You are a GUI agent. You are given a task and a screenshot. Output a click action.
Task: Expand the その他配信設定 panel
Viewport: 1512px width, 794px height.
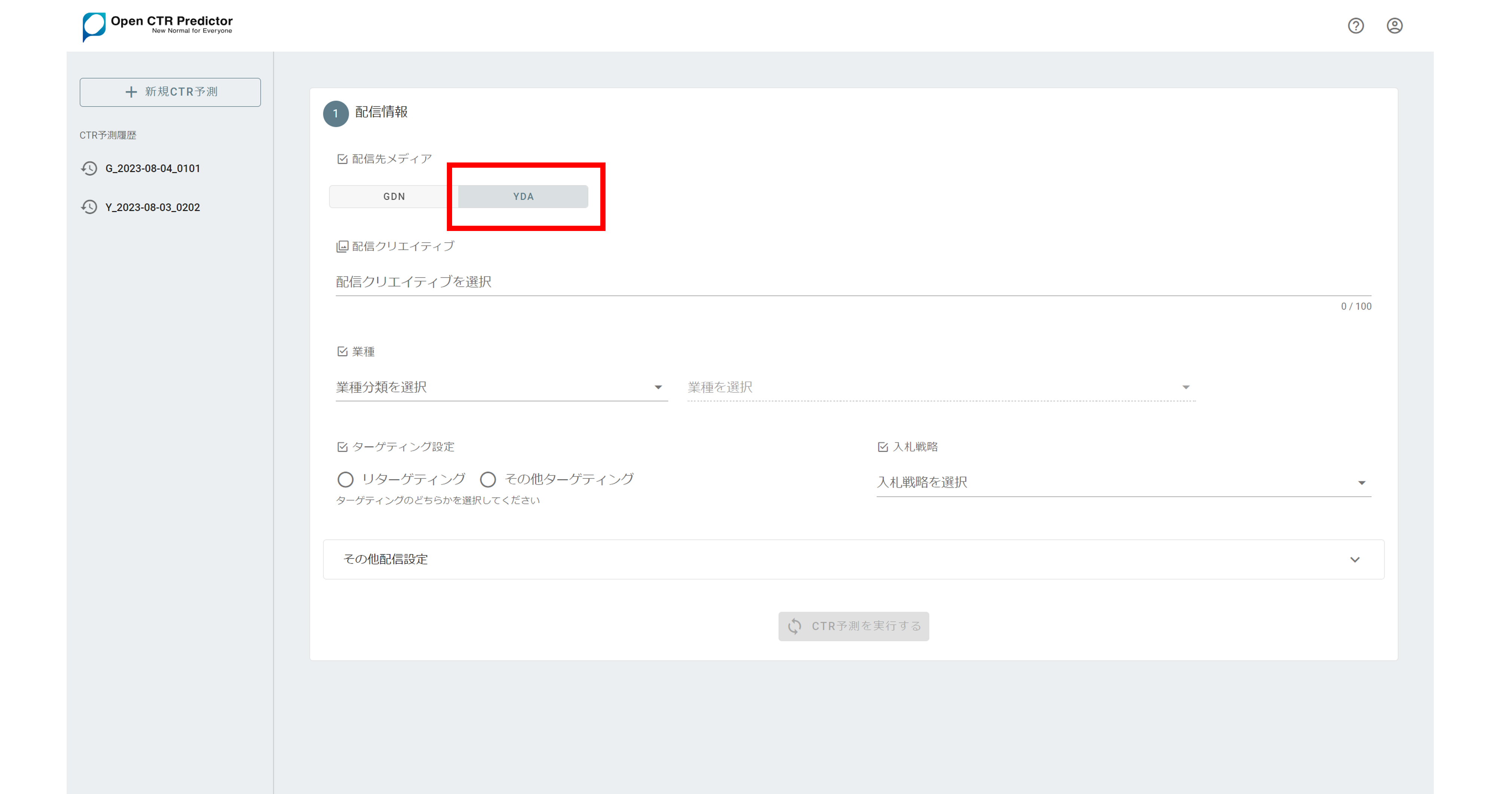(x=853, y=560)
